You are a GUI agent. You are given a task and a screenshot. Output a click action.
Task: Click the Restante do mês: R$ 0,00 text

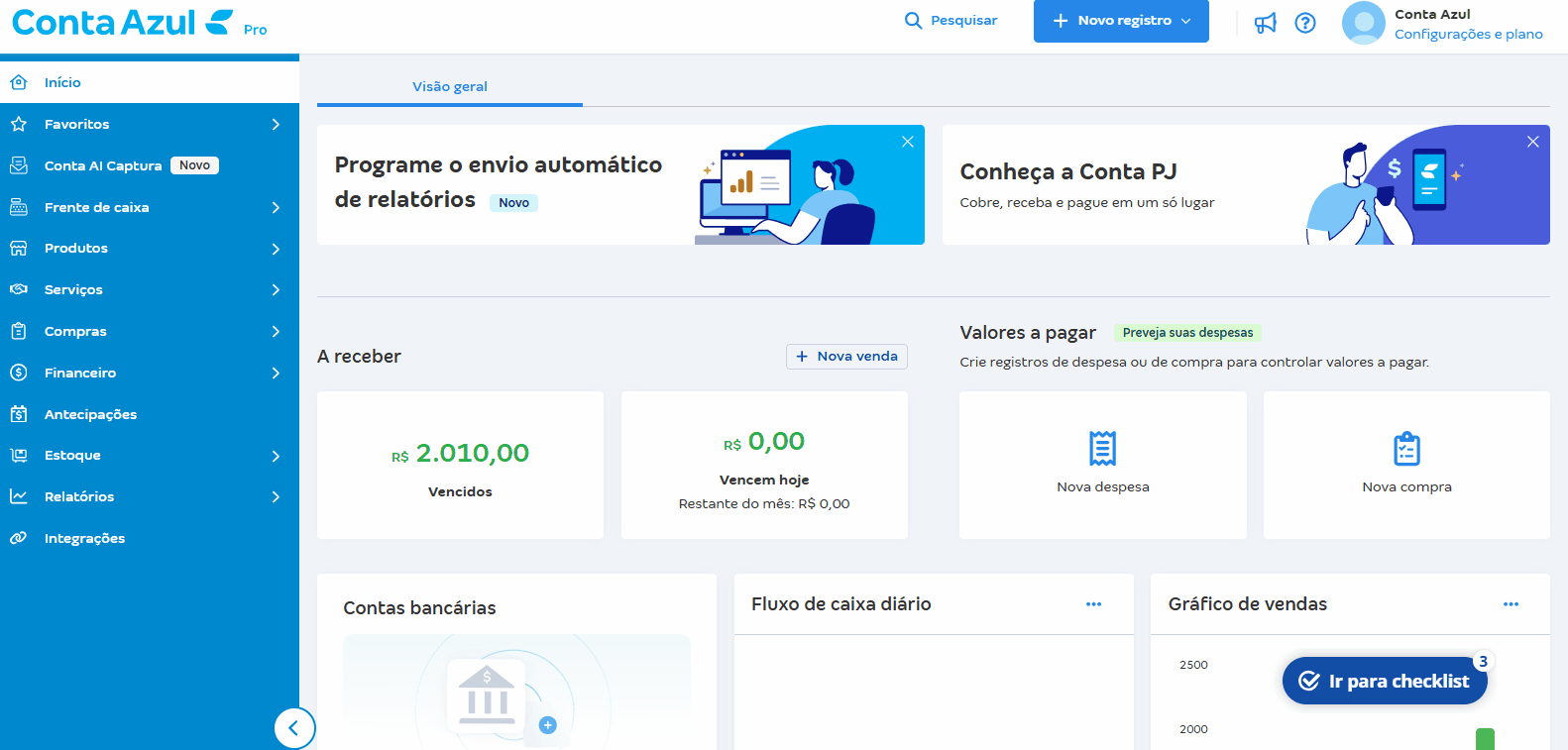tap(764, 503)
